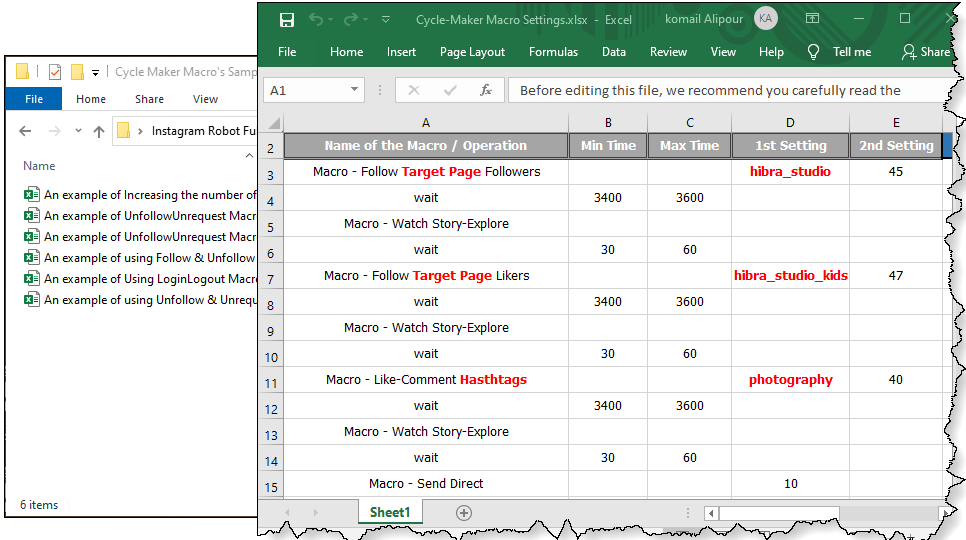
Task: Click the Save icon in Excel
Action: tap(286, 20)
